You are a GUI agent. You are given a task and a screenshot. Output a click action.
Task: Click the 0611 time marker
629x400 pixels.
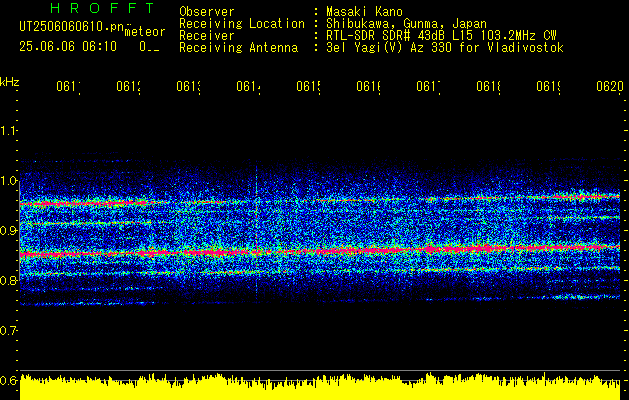[x=68, y=87]
